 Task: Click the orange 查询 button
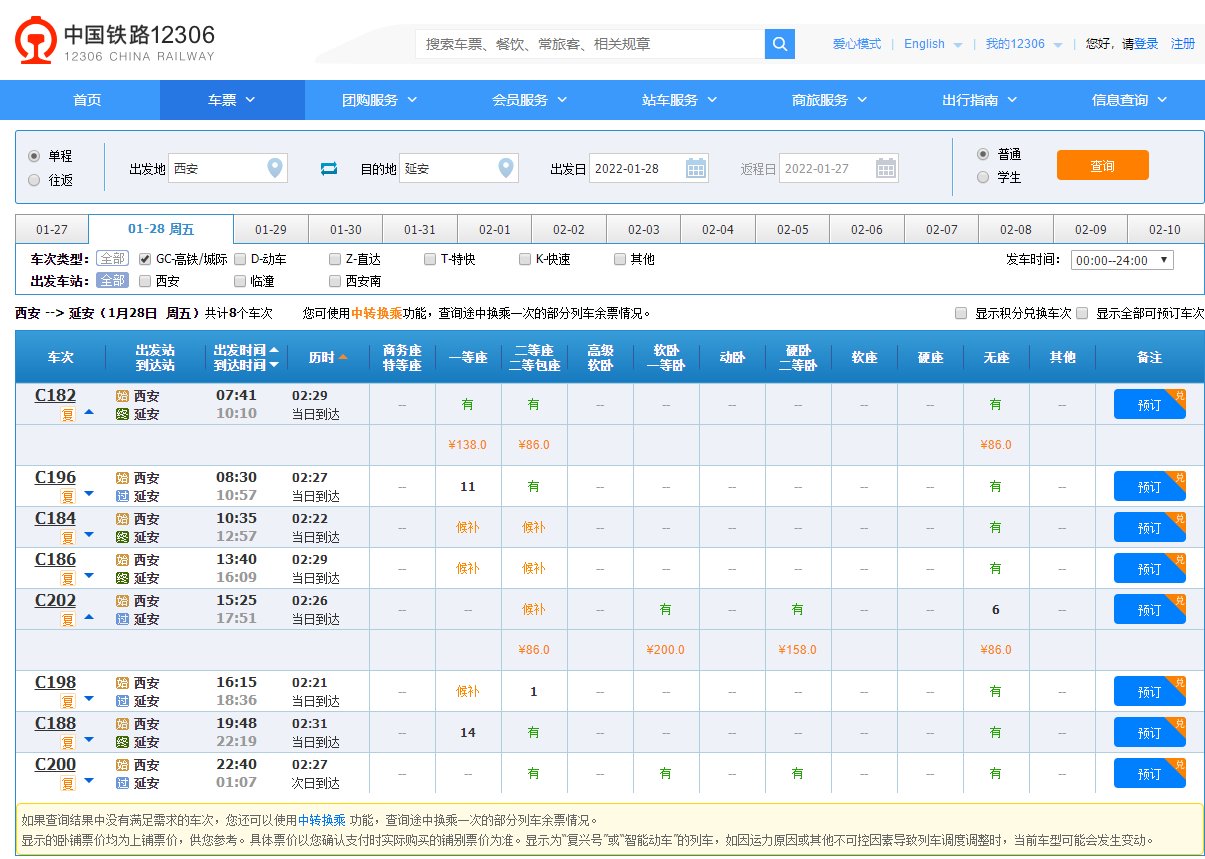[x=1102, y=166]
